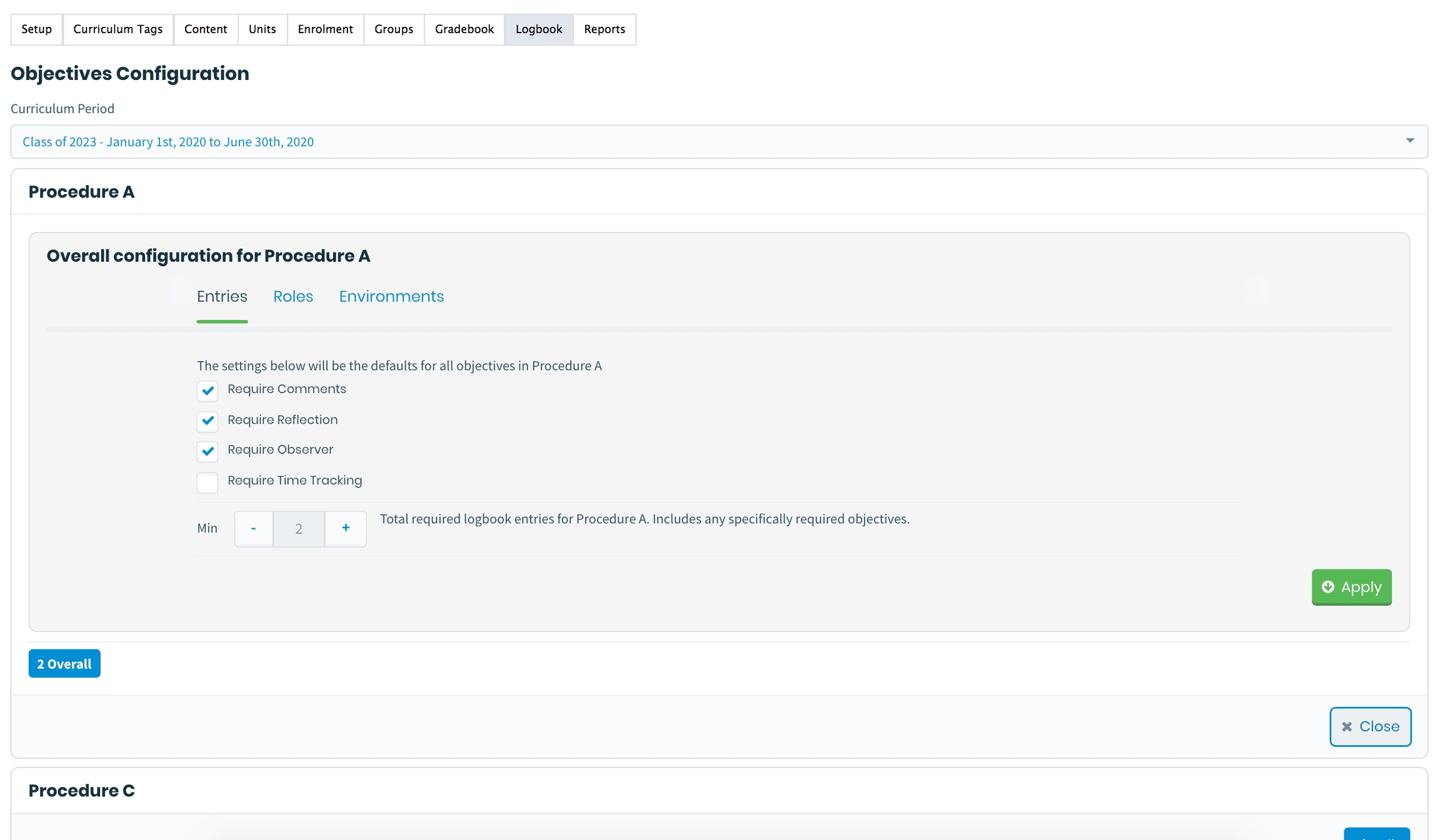Click the plus stepper for Min entries
The height and width of the screenshot is (840, 1440).
click(346, 529)
